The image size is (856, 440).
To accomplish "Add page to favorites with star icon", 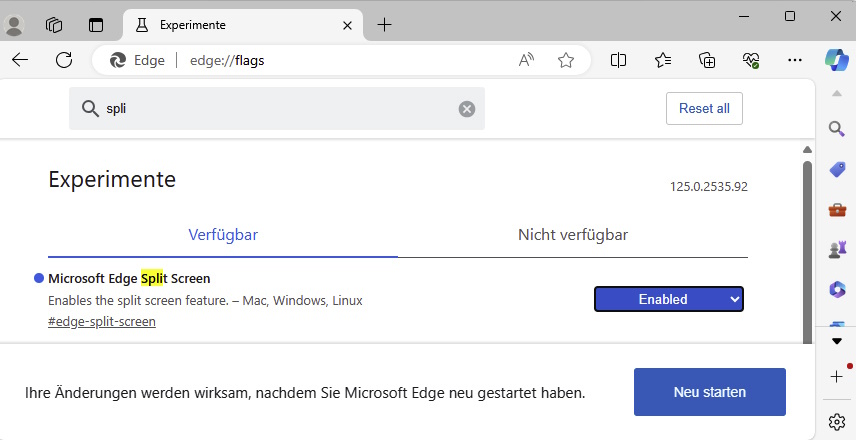I will (x=566, y=60).
